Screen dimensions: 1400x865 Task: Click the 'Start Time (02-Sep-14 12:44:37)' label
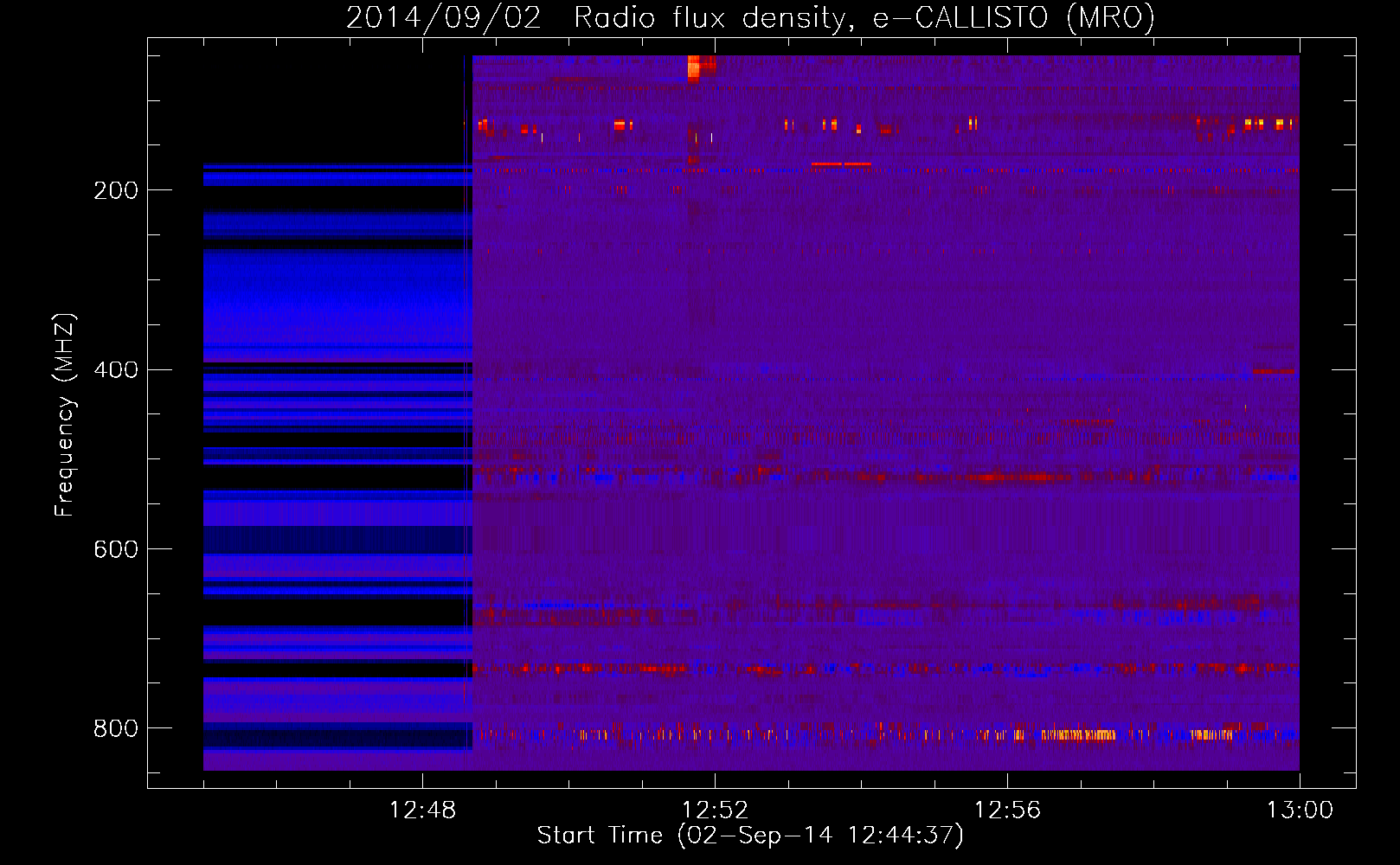click(x=750, y=836)
